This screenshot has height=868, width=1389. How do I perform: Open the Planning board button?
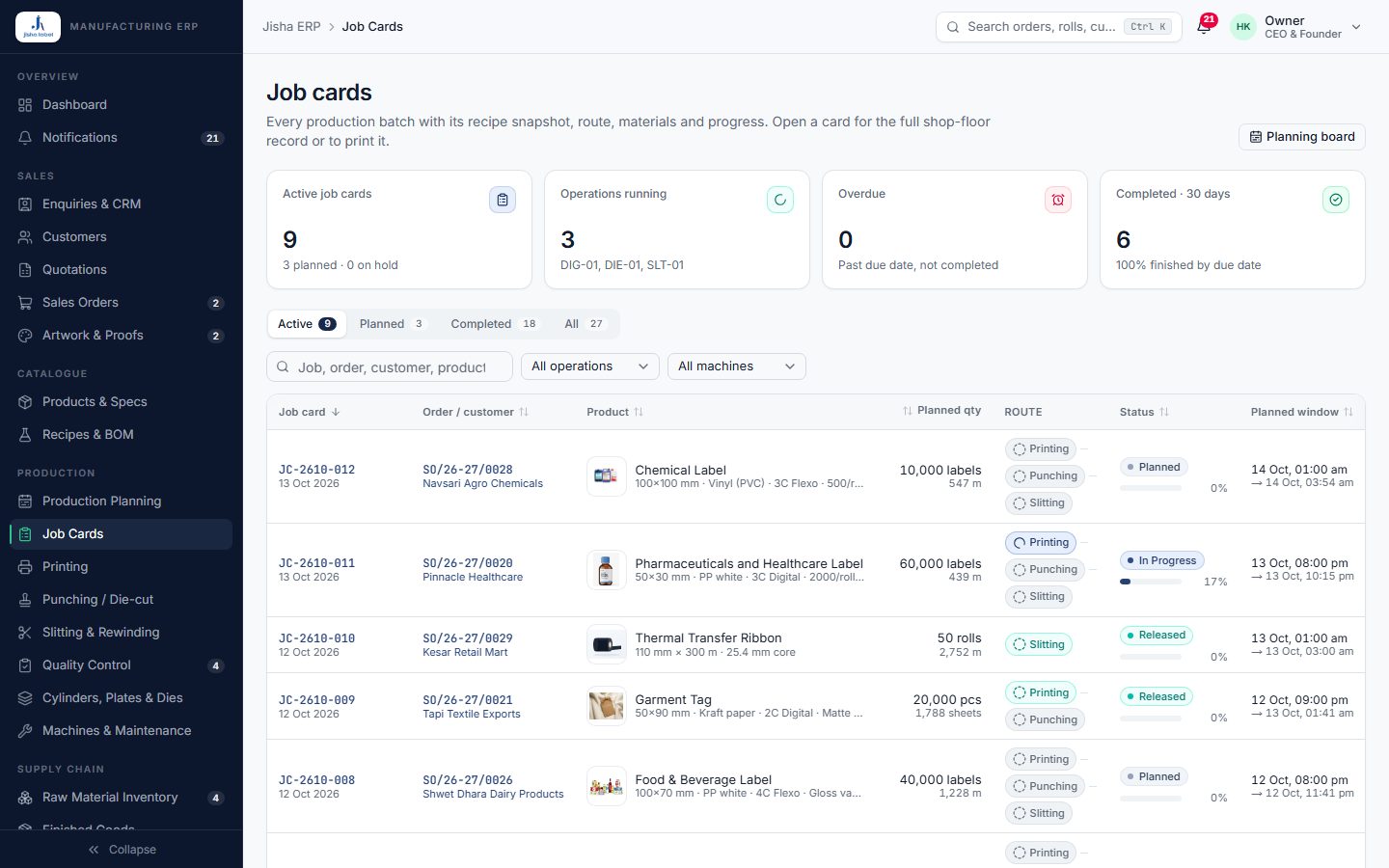tap(1302, 137)
